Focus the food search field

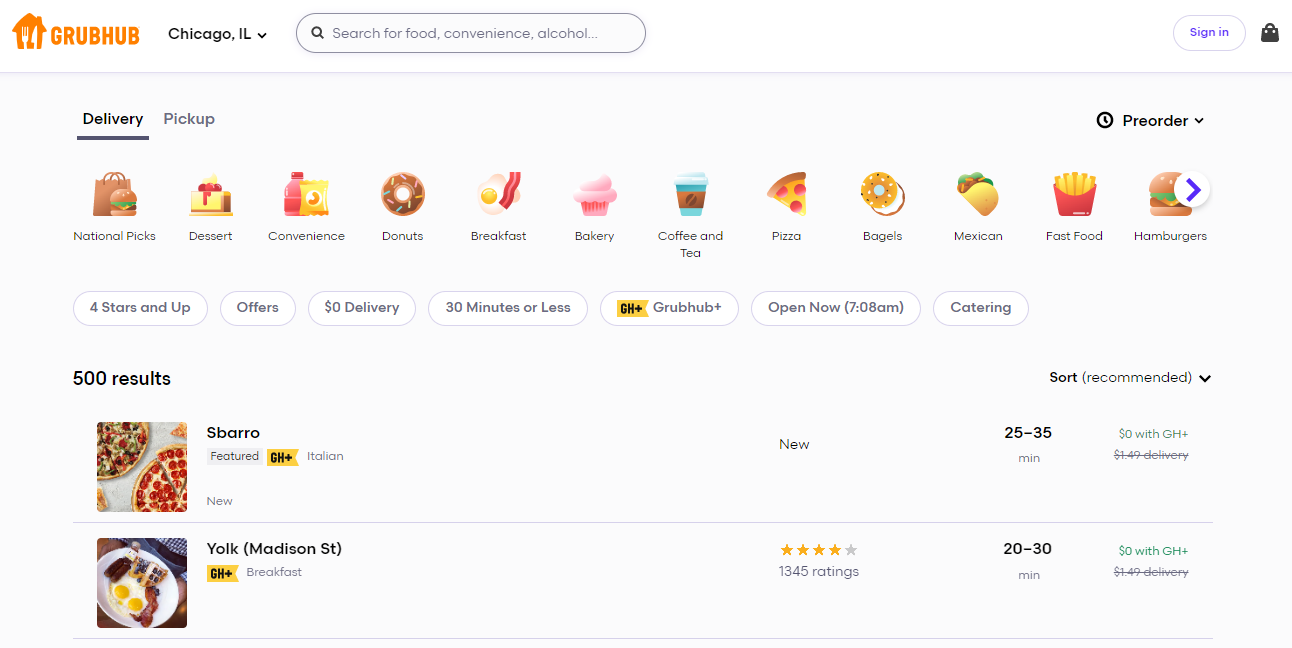[x=471, y=33]
